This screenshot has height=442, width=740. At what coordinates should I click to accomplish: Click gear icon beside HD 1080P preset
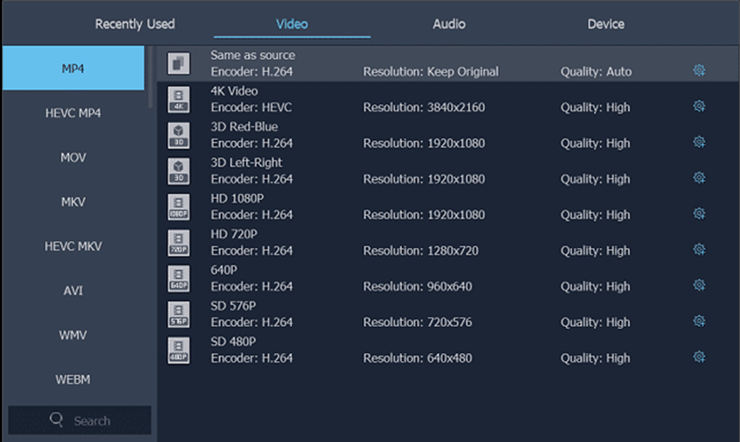(699, 214)
